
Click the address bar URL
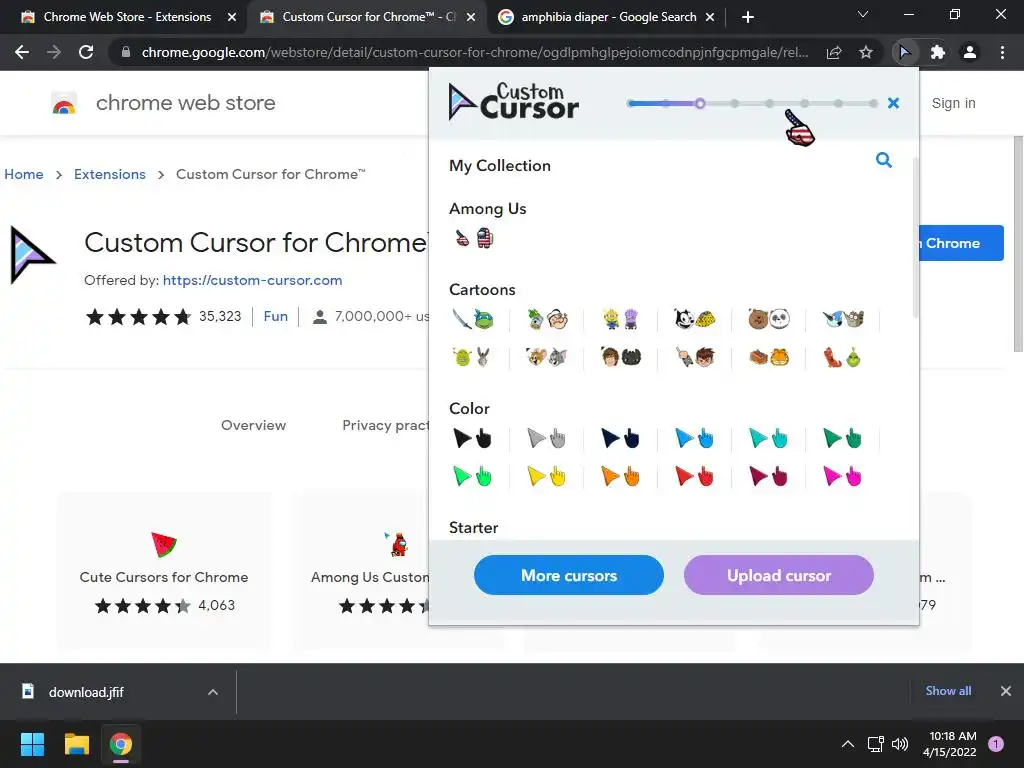[475, 52]
